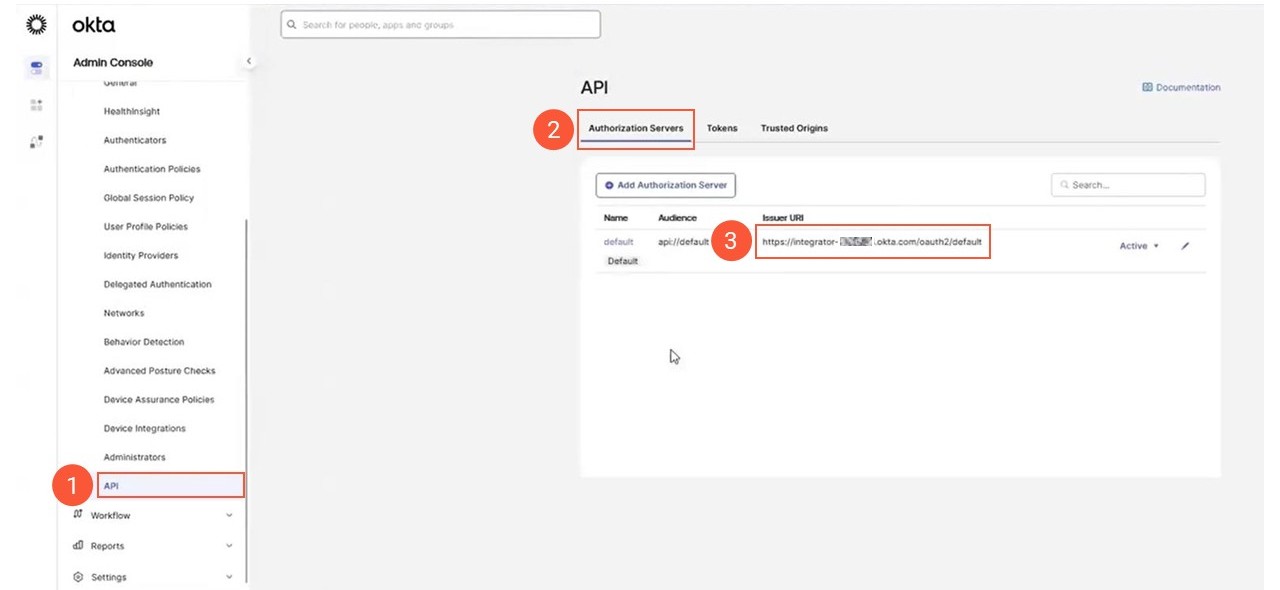Click the workflows connector icon in left rail

[36, 141]
